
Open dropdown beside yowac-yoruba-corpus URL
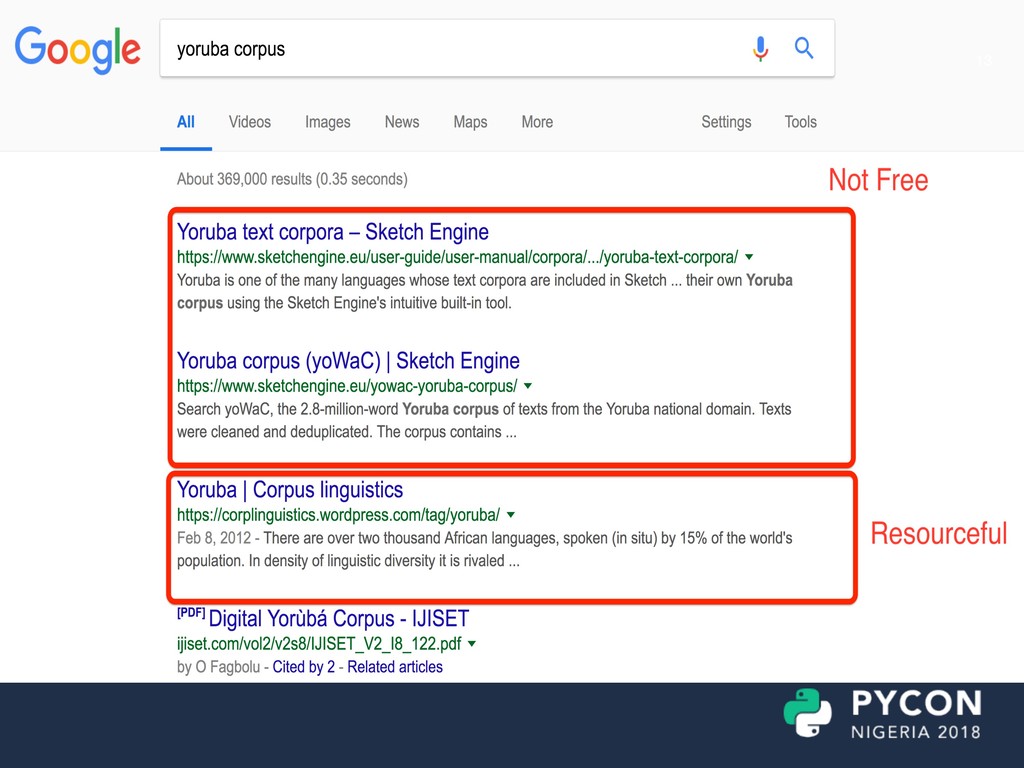point(528,386)
